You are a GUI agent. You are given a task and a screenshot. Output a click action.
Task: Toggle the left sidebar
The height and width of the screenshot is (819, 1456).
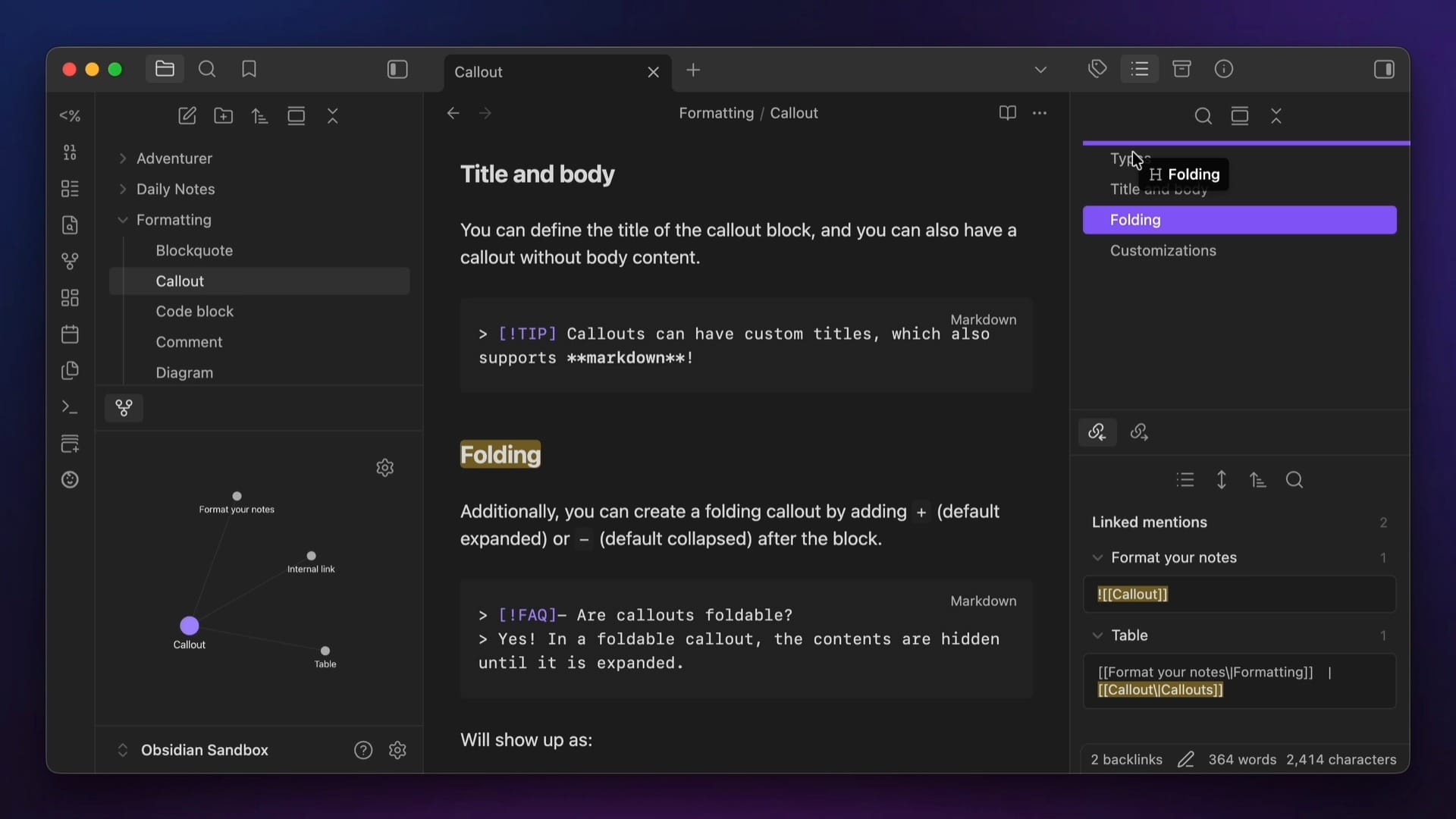coord(397,70)
